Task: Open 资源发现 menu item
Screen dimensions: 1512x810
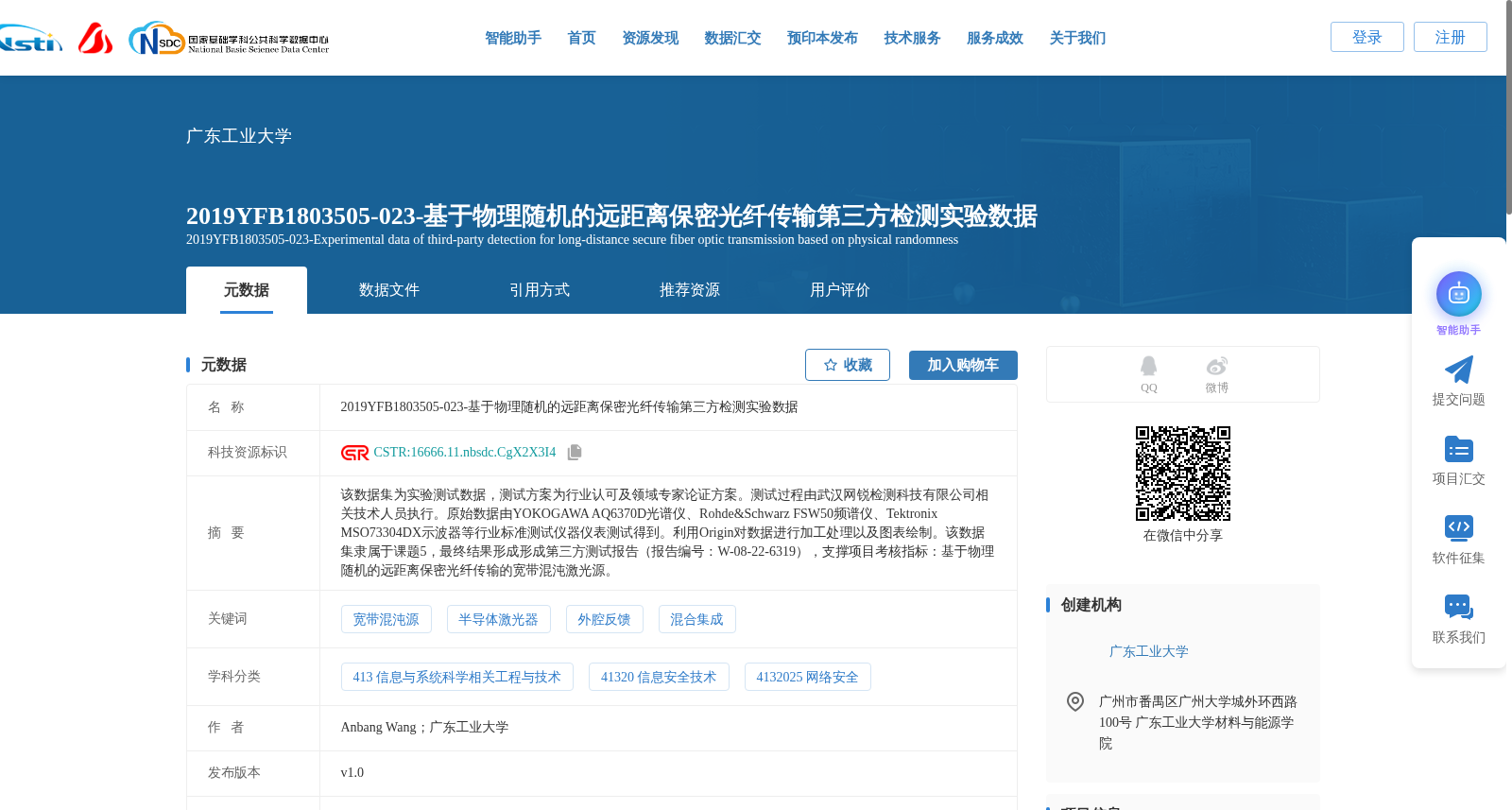Action: coord(650,38)
